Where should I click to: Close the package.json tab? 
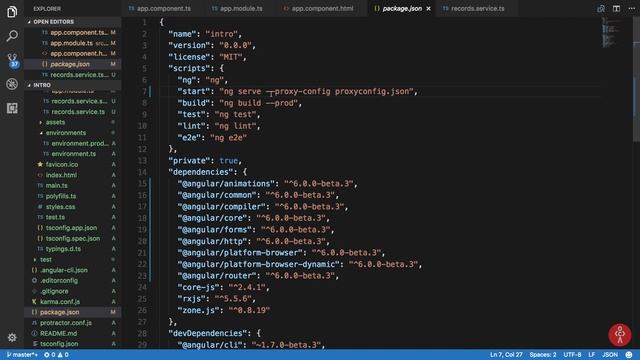click(429, 9)
